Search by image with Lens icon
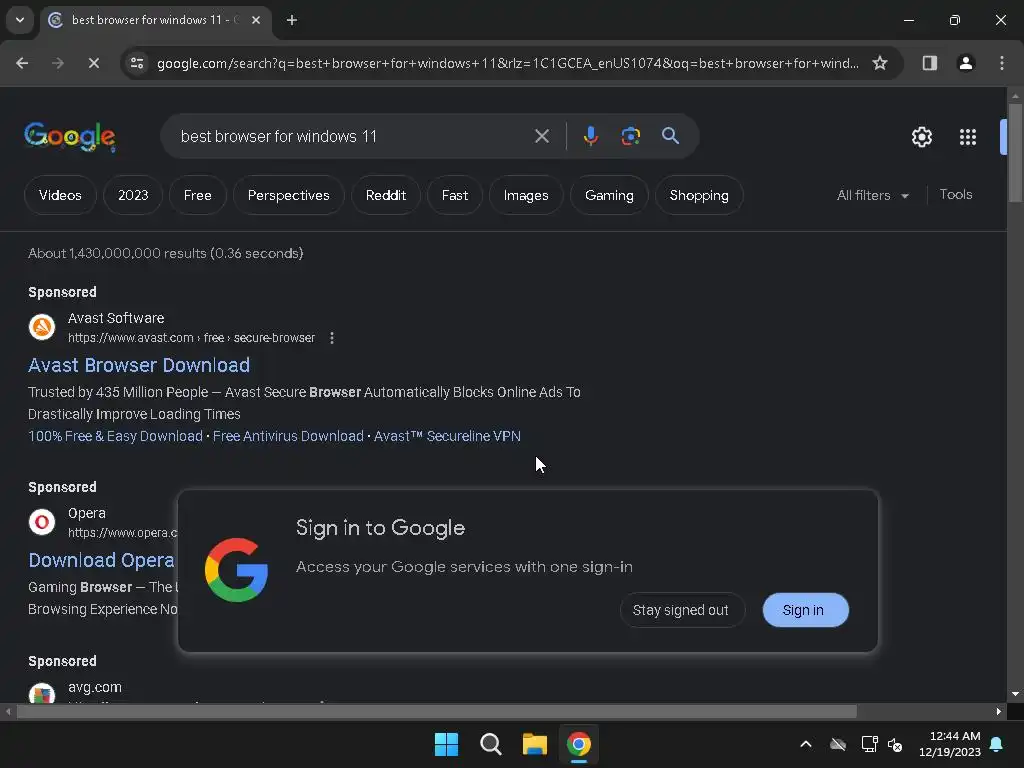 tap(631, 136)
